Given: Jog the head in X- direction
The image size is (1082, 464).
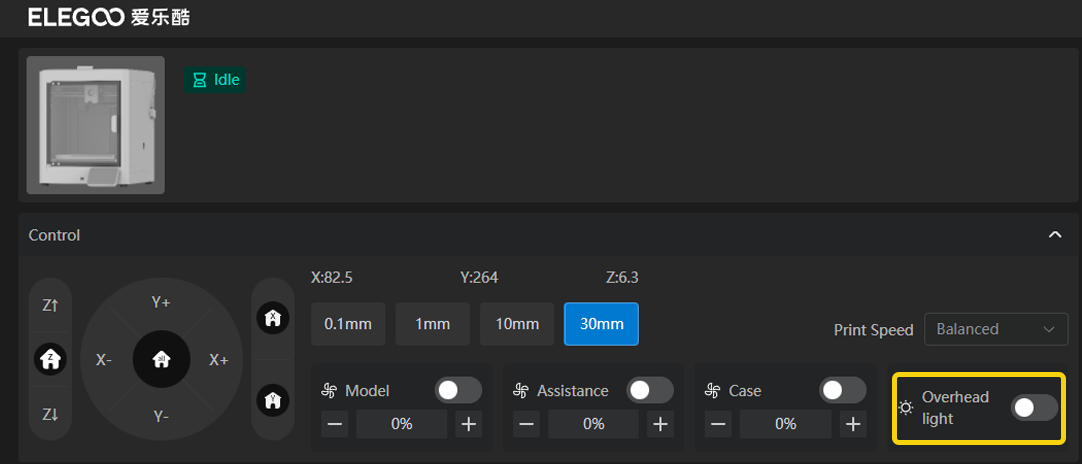Looking at the screenshot, I should [x=104, y=360].
